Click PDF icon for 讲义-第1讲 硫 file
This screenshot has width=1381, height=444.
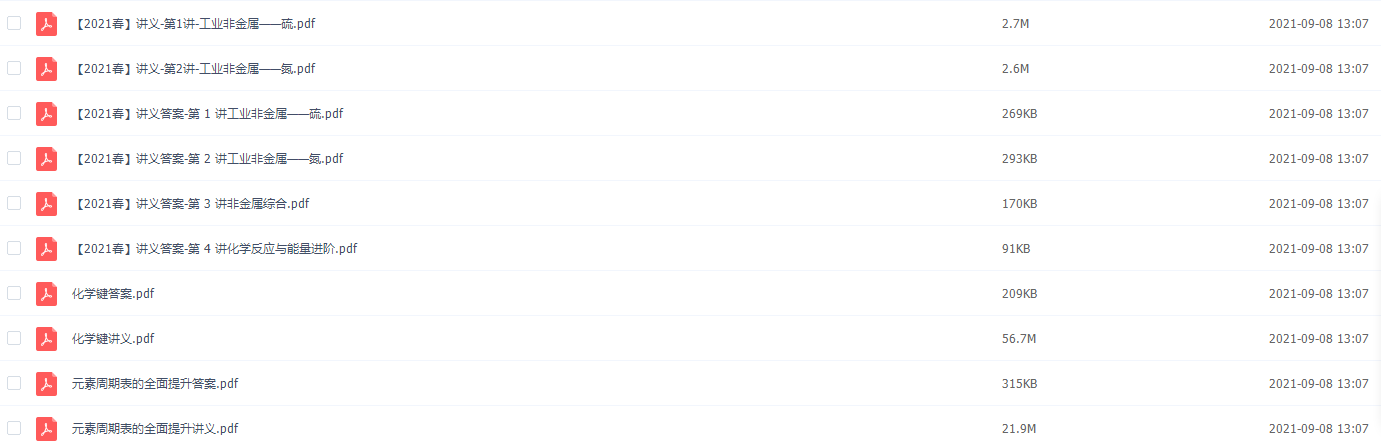46,24
